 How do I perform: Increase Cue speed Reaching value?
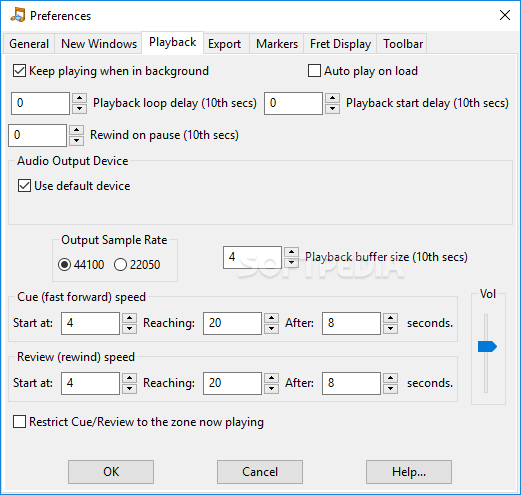(271, 318)
